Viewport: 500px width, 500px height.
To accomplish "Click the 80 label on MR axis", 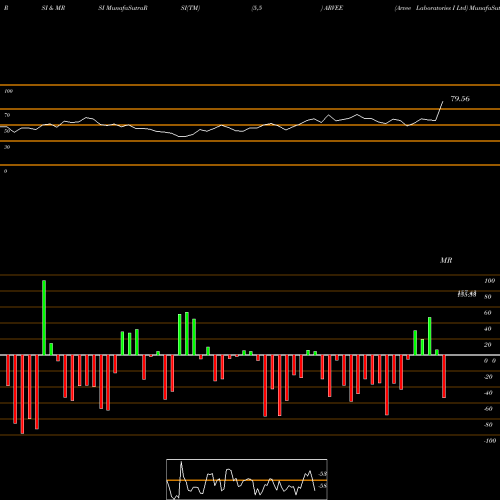I will tap(488, 297).
